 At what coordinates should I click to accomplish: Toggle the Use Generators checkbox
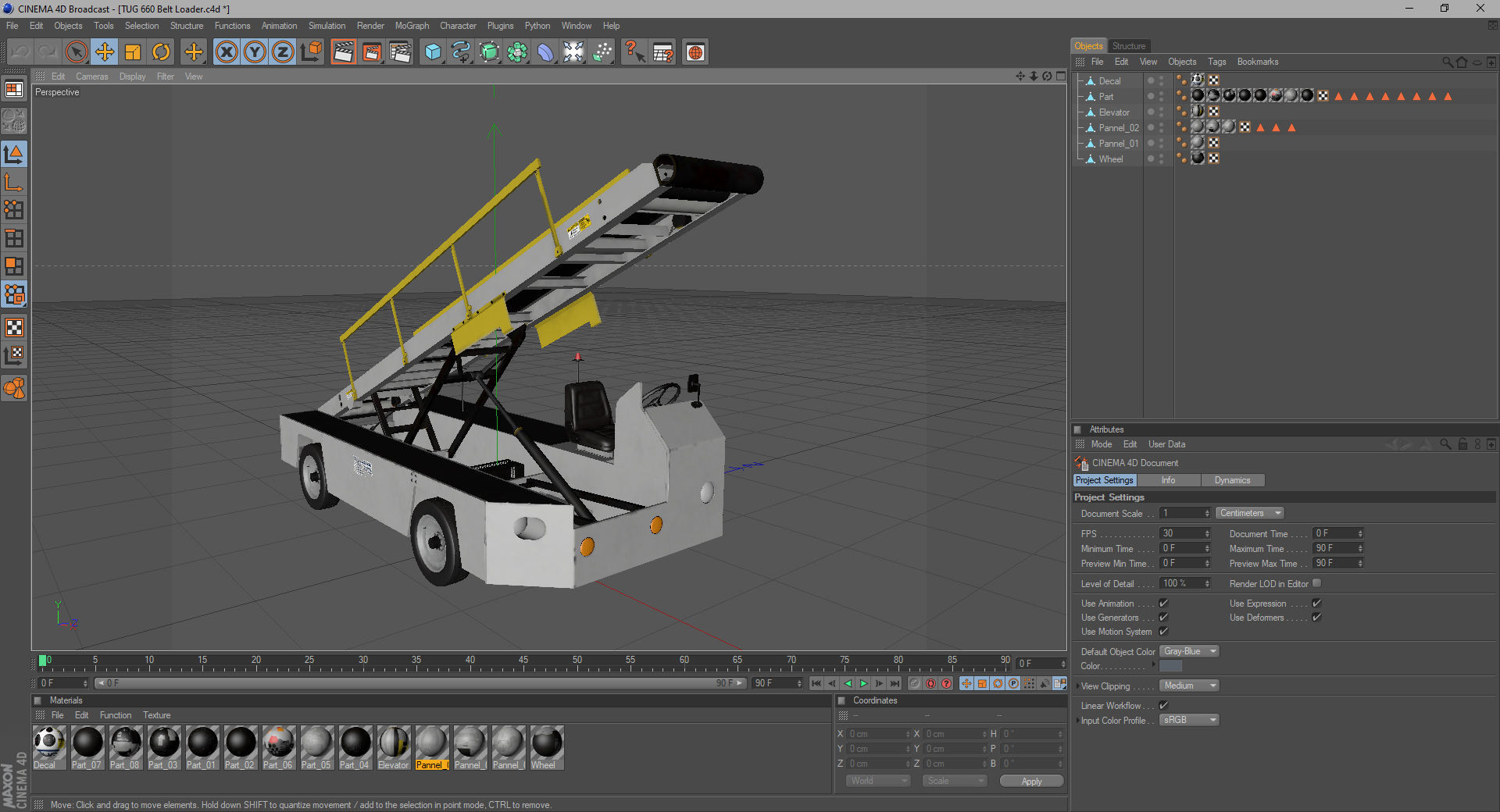(x=1163, y=617)
